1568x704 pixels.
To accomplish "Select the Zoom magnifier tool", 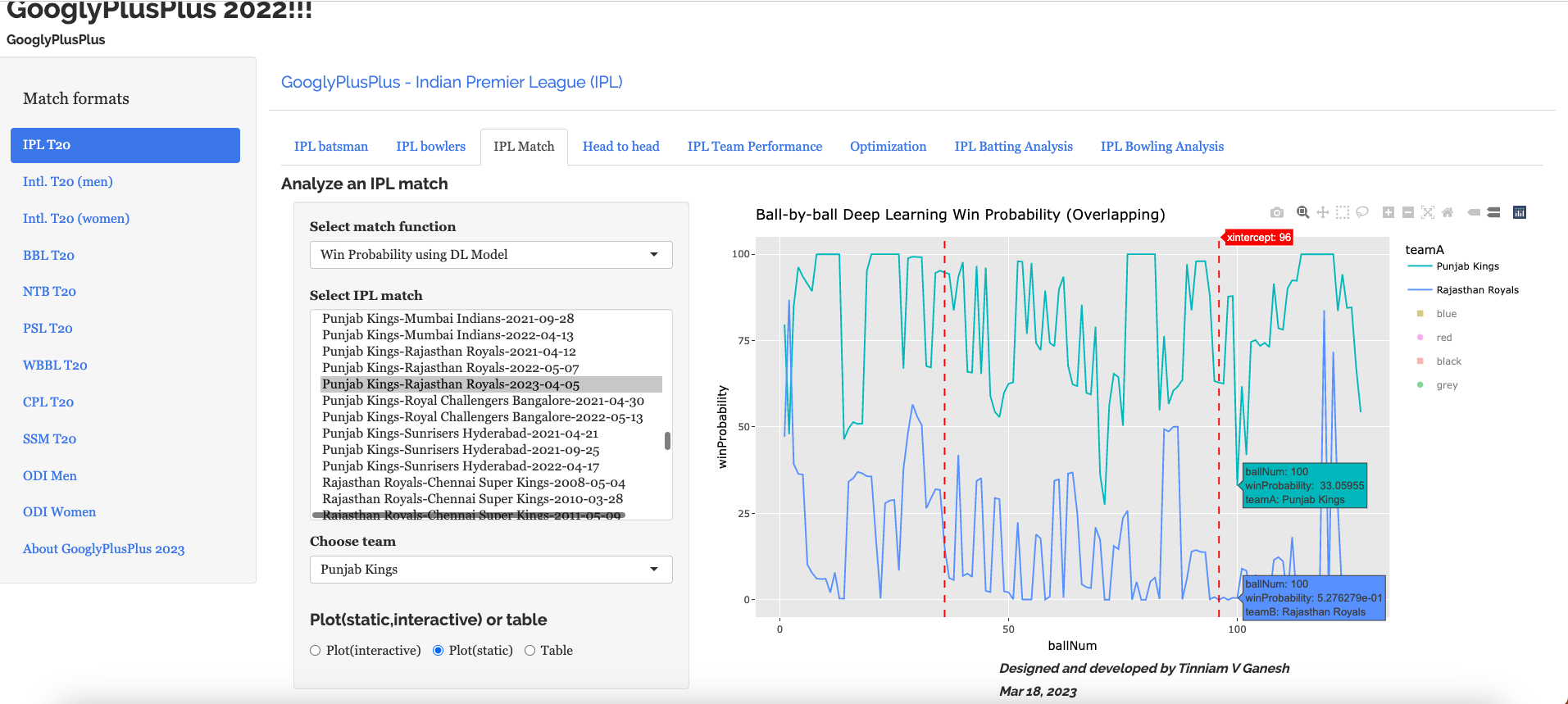I will click(1302, 212).
